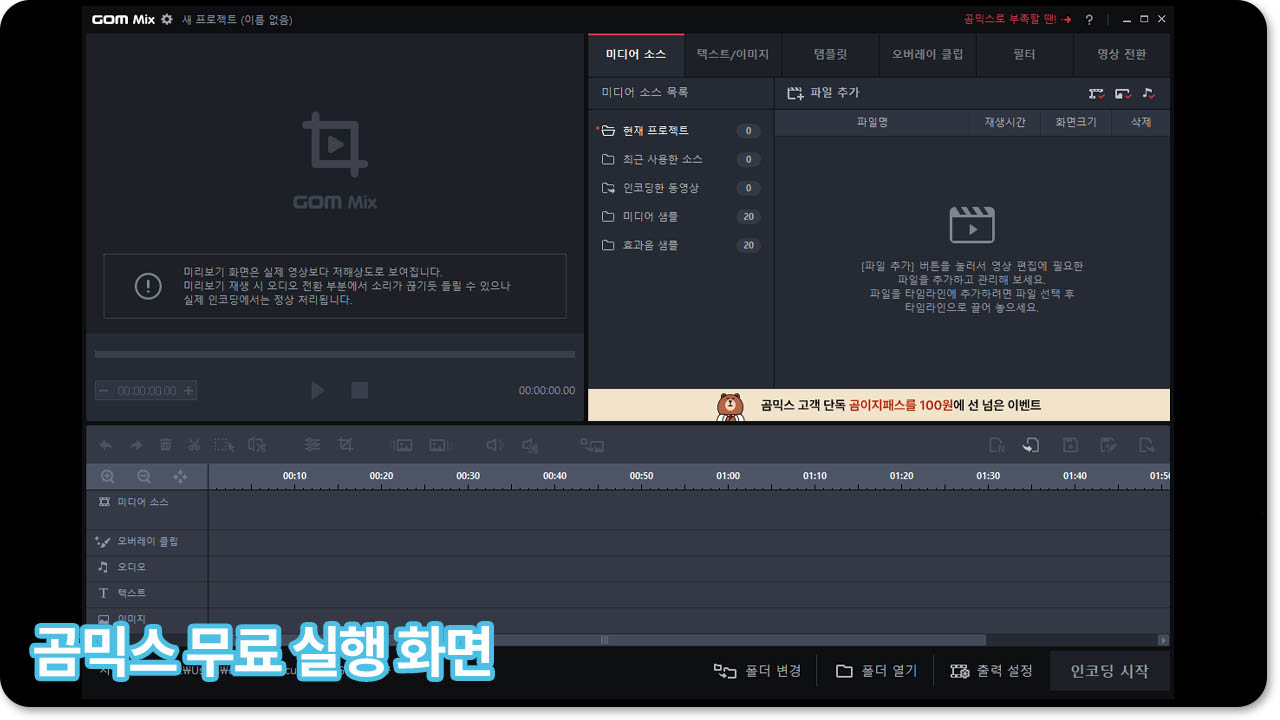Toggle mute using the speaker-off icon
The image size is (1280, 720).
530,444
